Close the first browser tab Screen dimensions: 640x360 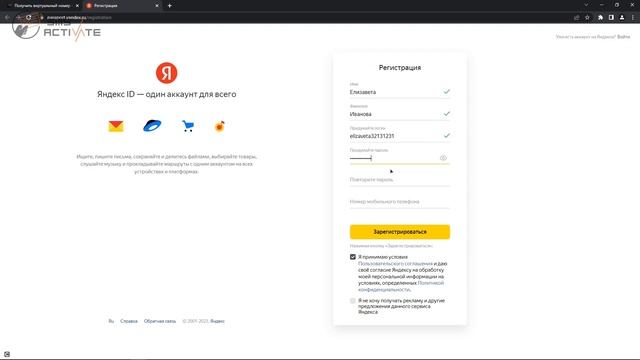point(77,6)
